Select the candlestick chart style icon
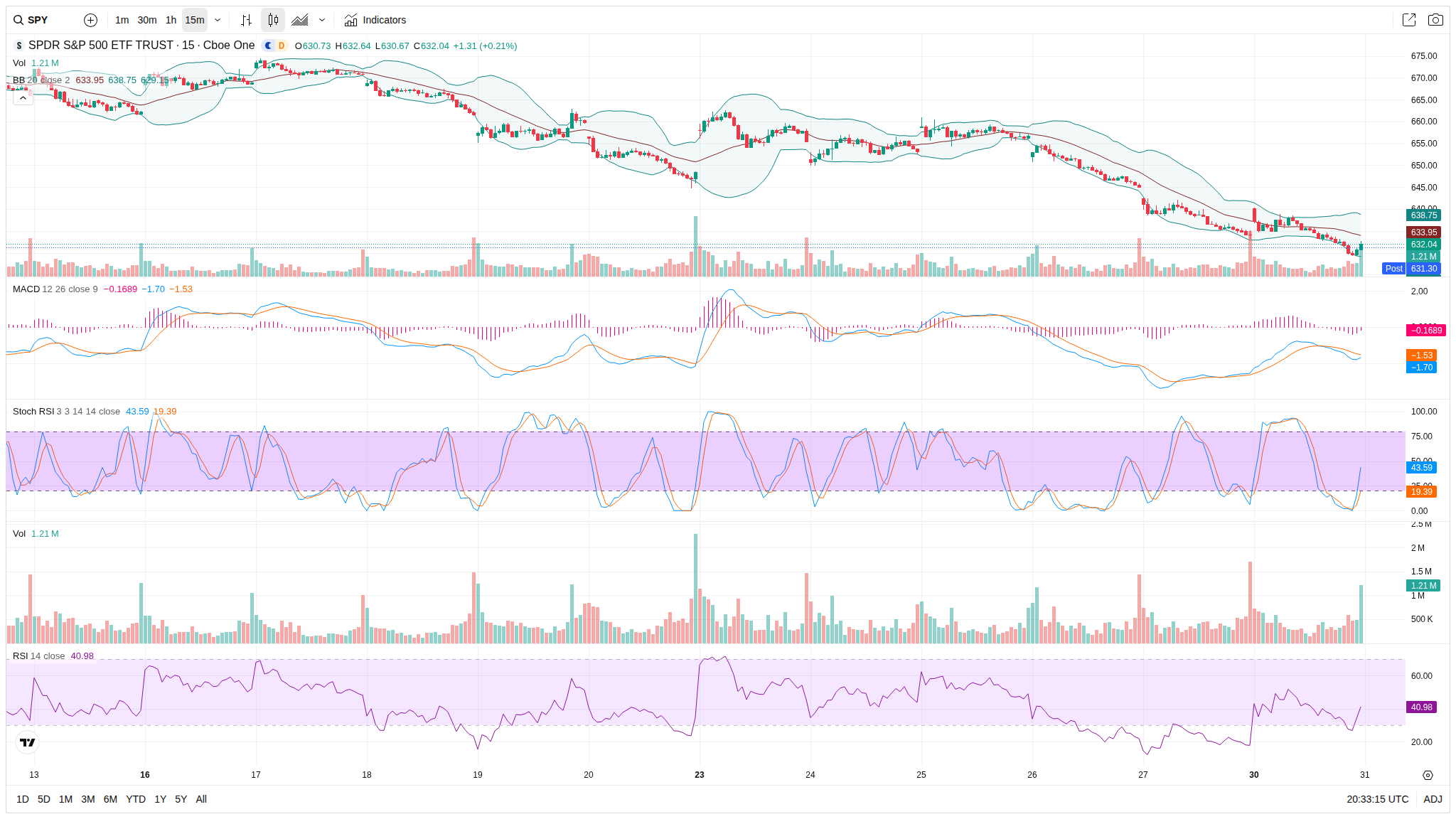Screen dimensions: 1456x819 click(x=273, y=20)
